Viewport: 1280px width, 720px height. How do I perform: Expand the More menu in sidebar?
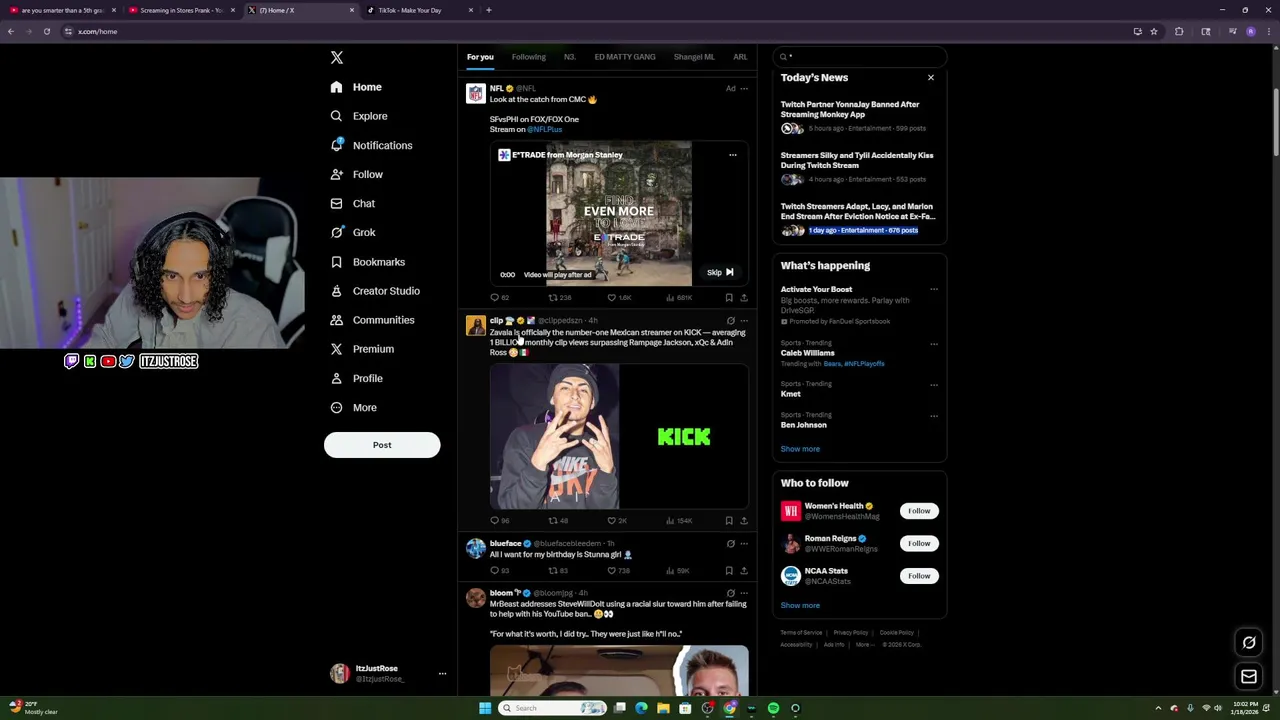(353, 408)
